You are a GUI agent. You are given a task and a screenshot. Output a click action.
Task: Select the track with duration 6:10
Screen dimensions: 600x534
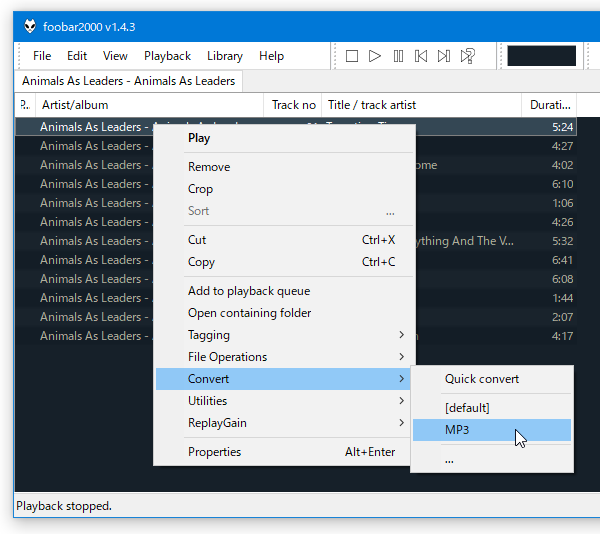pos(296,184)
